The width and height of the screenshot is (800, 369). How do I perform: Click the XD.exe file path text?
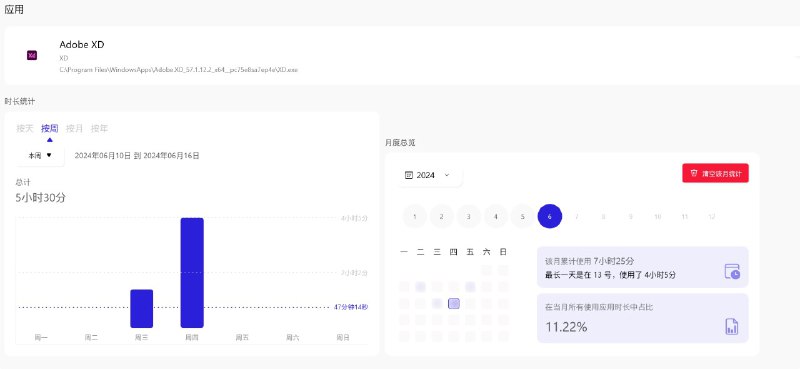tap(179, 69)
